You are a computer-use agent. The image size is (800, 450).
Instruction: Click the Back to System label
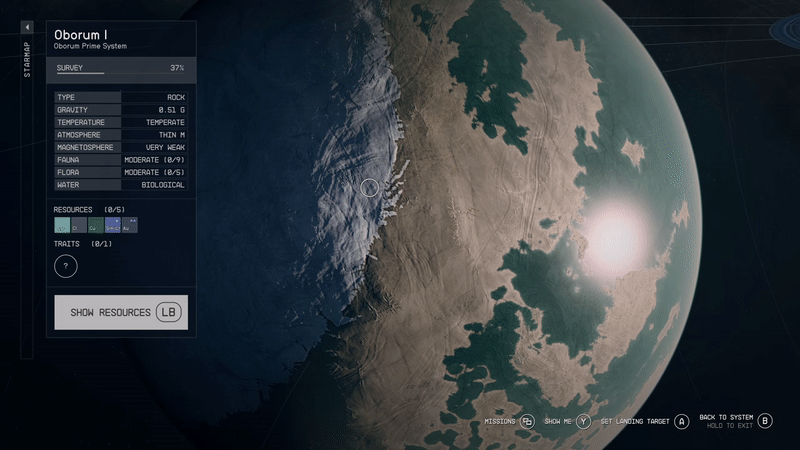click(x=725, y=417)
